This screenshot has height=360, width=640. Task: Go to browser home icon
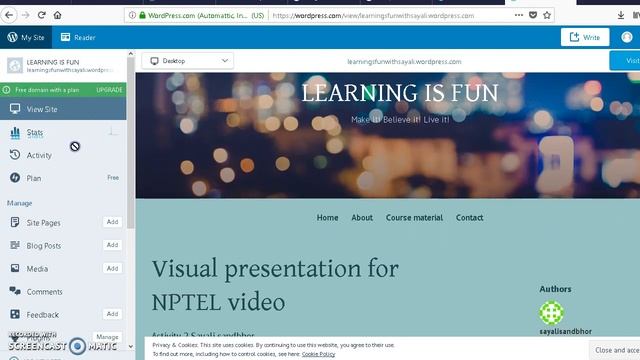click(x=57, y=16)
